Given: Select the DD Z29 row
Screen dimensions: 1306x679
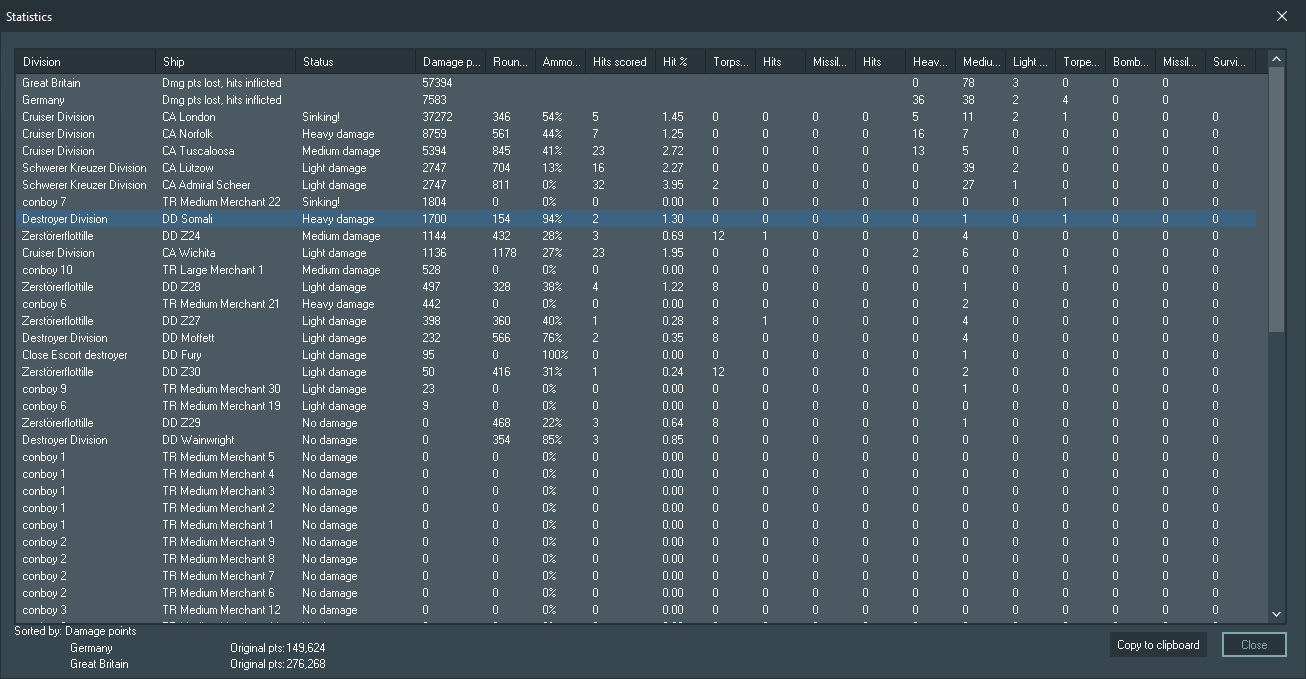Looking at the screenshot, I should [636, 423].
